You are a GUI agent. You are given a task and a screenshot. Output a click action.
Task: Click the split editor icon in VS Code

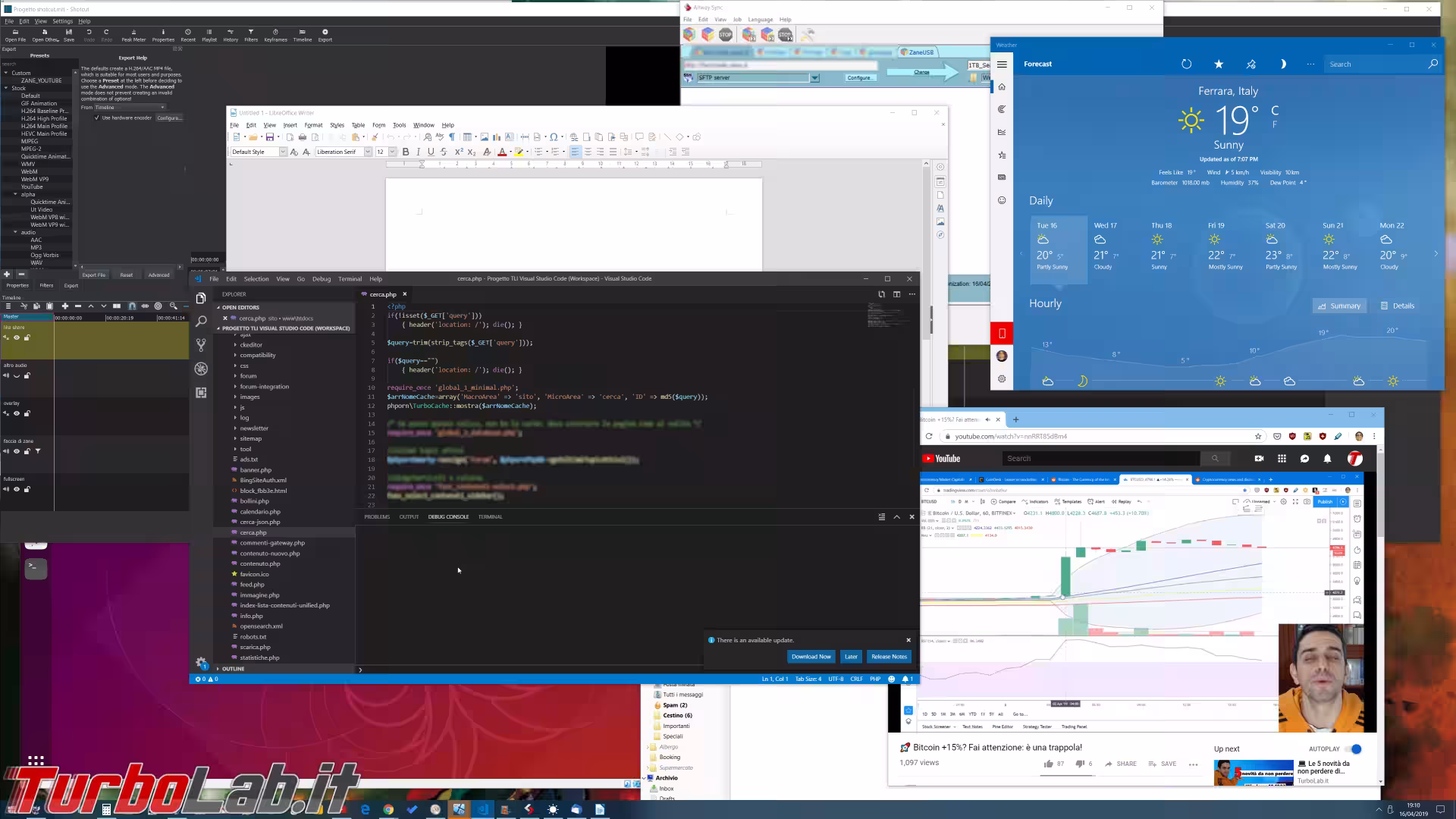[896, 294]
